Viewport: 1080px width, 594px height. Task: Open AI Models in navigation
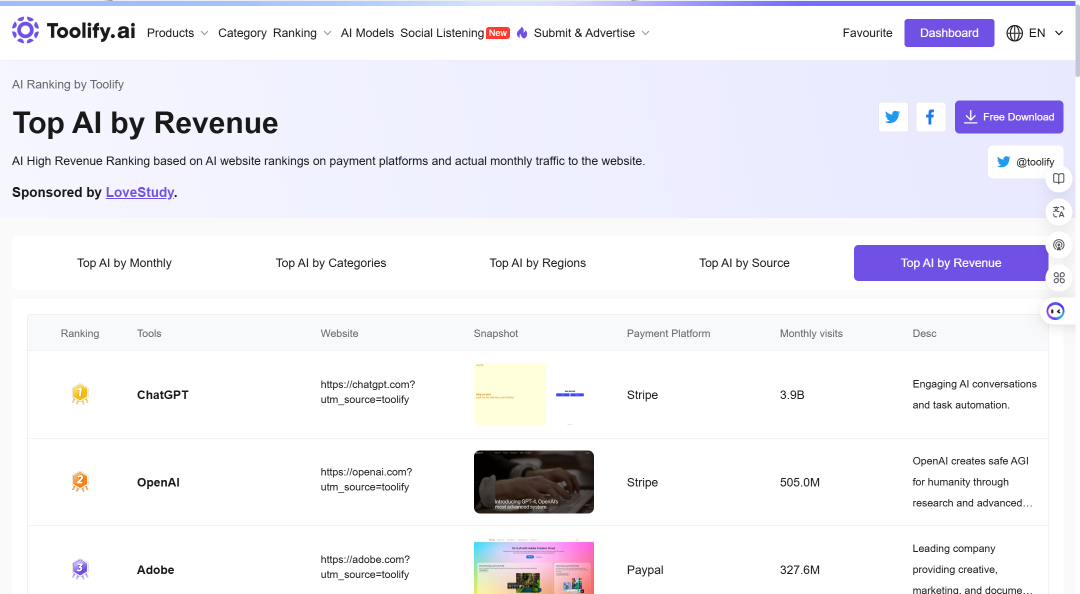tap(367, 33)
